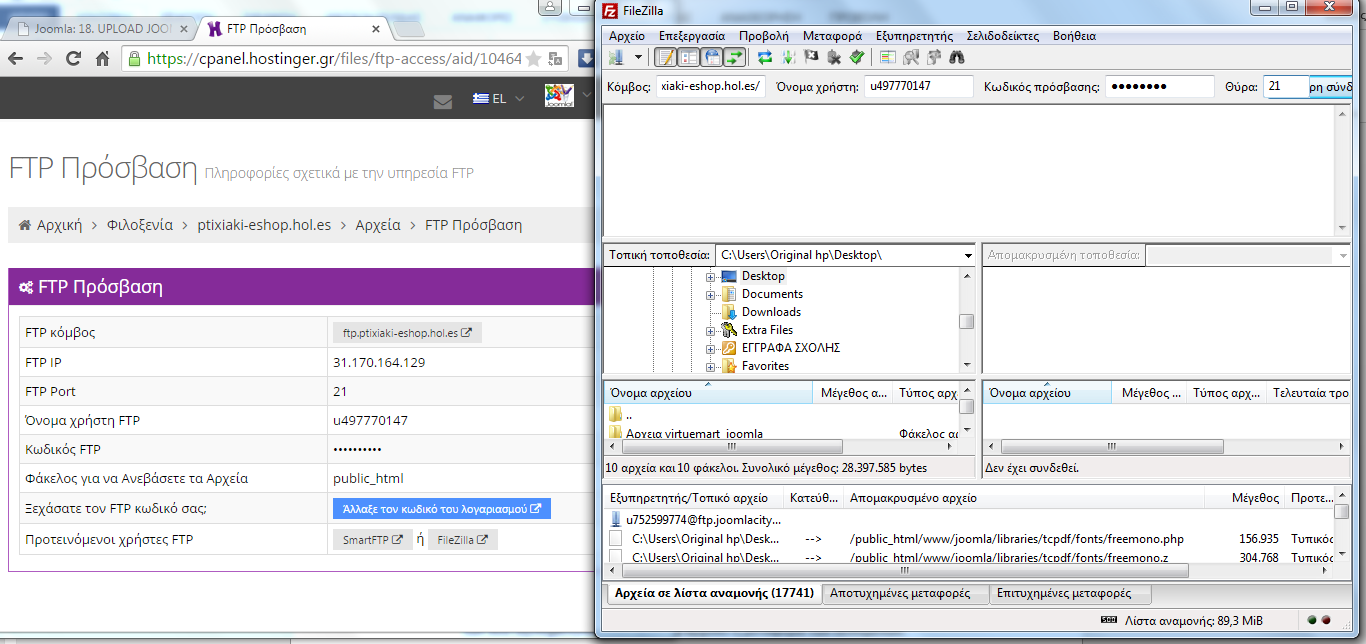The image size is (1366, 644).
Task: Toggle directory comparison icon in FileZilla
Action: coord(911,58)
